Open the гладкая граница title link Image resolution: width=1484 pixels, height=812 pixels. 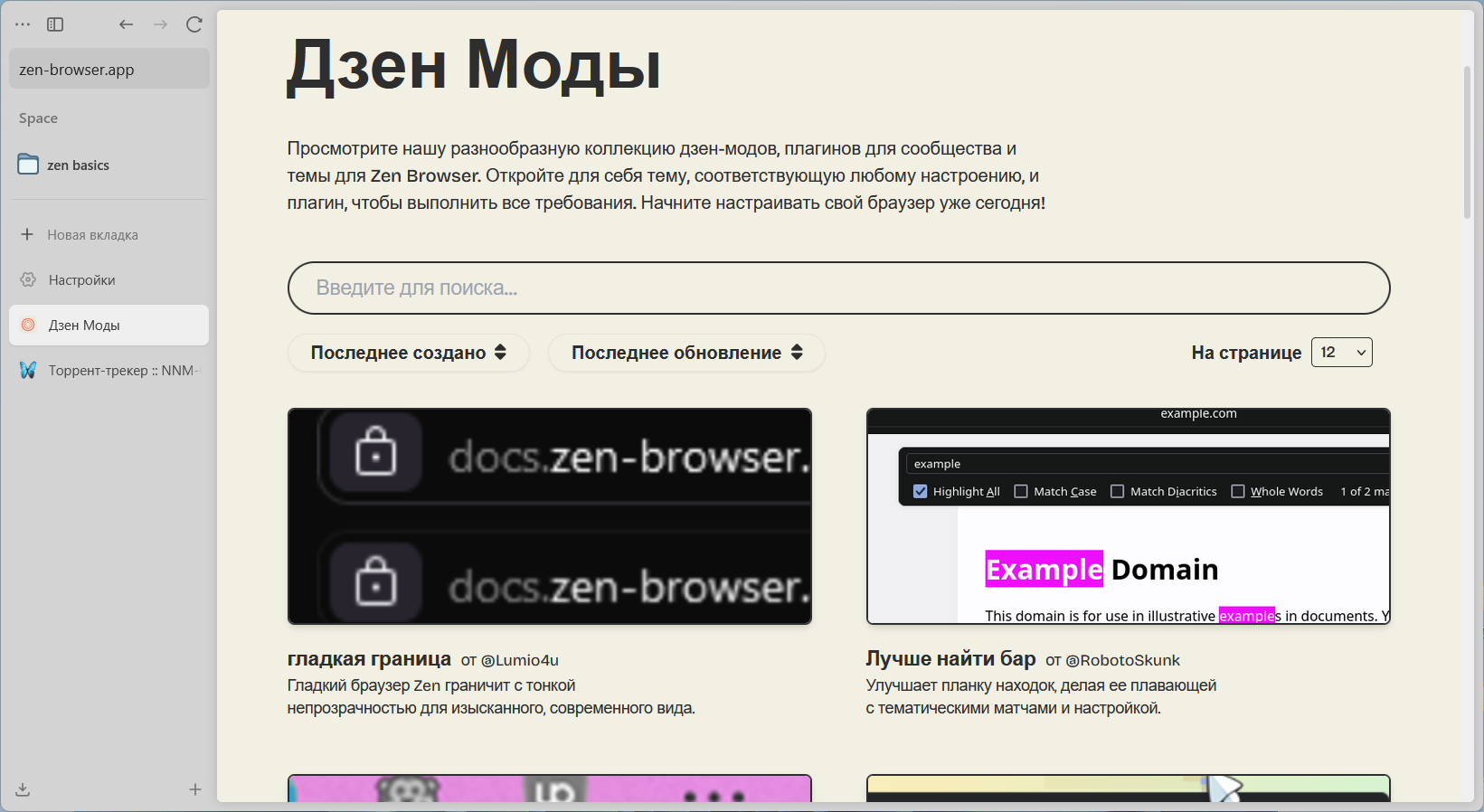tap(369, 658)
